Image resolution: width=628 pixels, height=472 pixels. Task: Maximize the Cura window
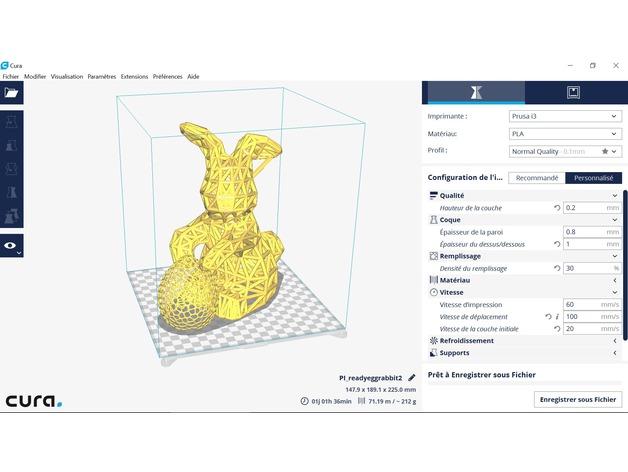point(593,65)
